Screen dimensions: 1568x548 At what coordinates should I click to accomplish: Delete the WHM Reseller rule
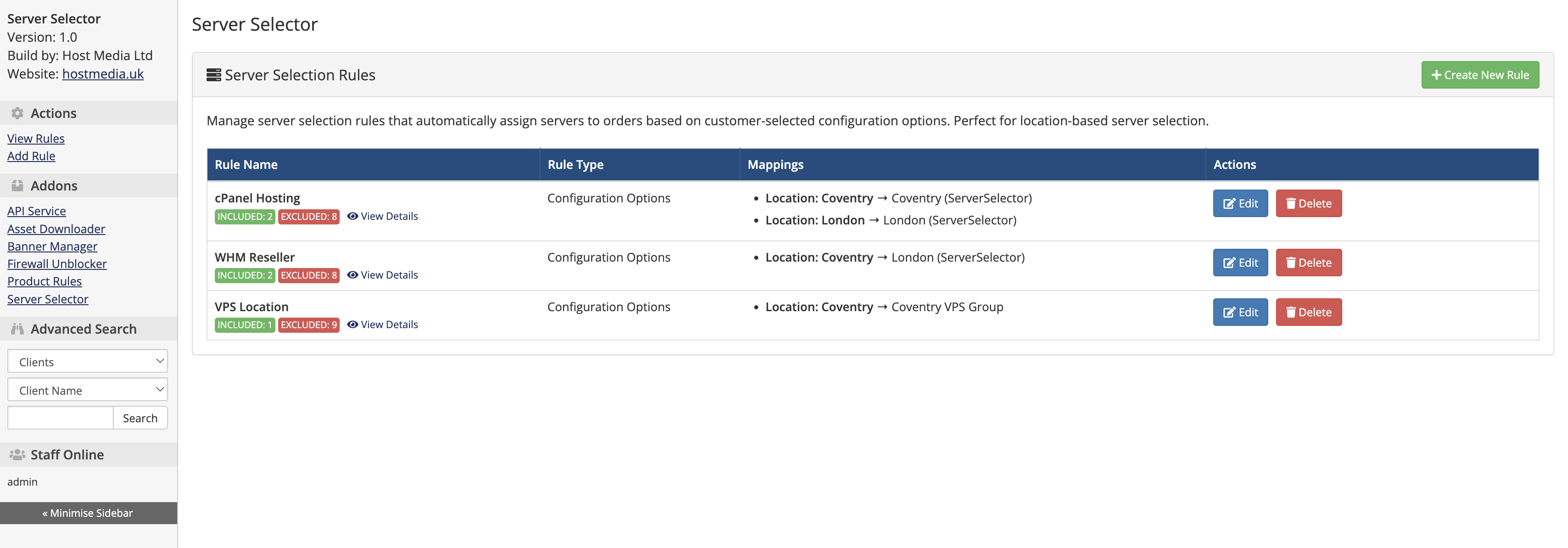(x=1308, y=263)
